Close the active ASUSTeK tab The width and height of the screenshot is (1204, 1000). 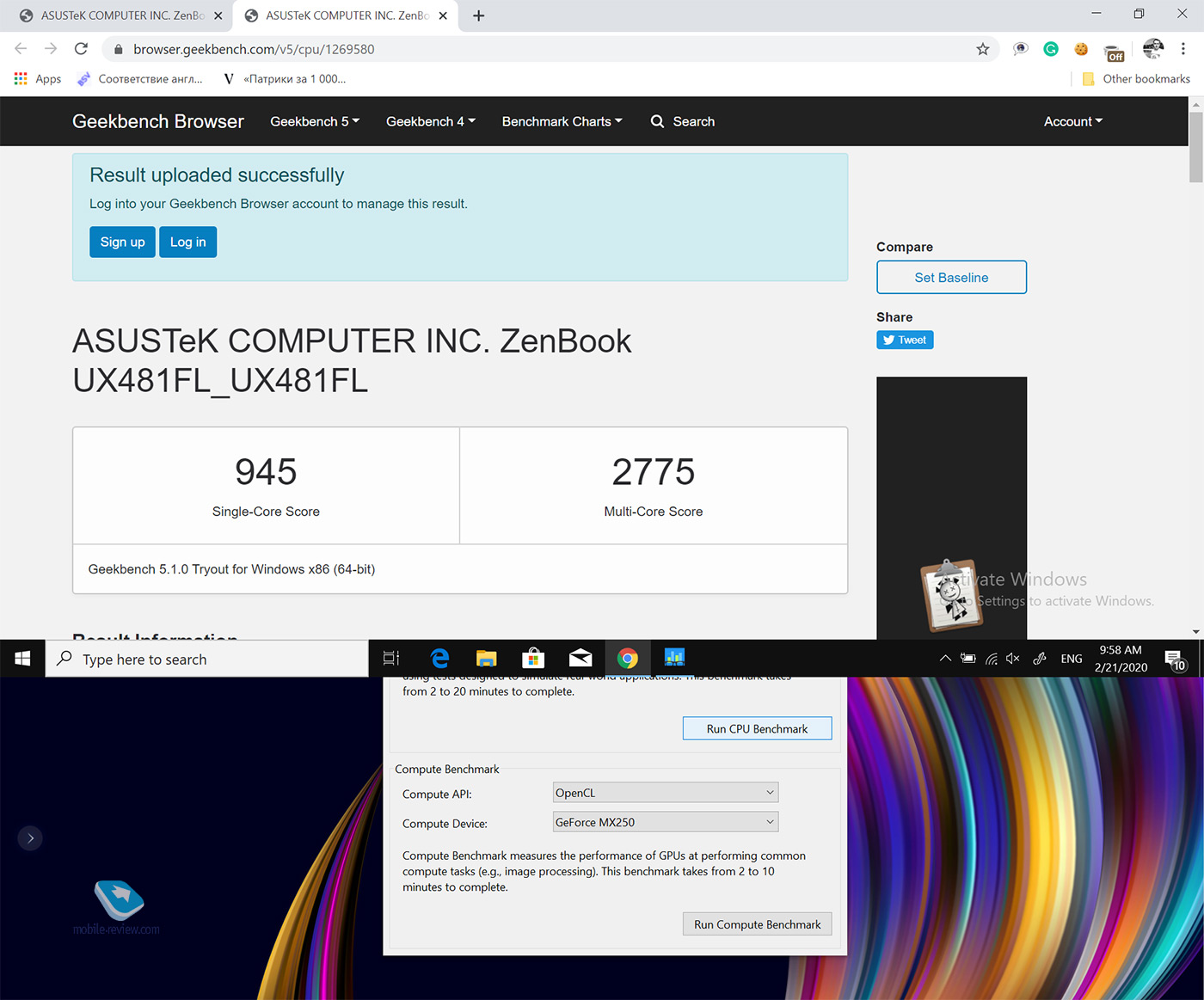coord(444,15)
